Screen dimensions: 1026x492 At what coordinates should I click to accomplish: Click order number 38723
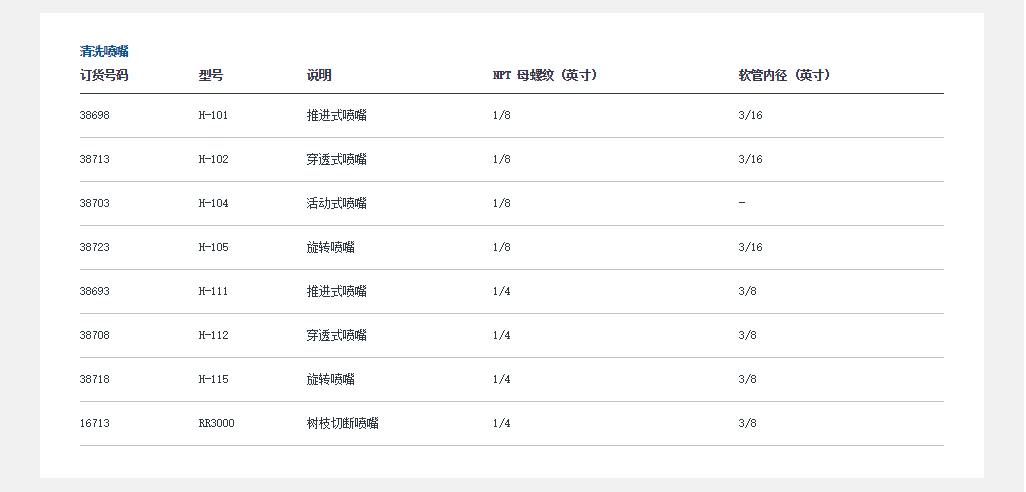[x=95, y=248]
